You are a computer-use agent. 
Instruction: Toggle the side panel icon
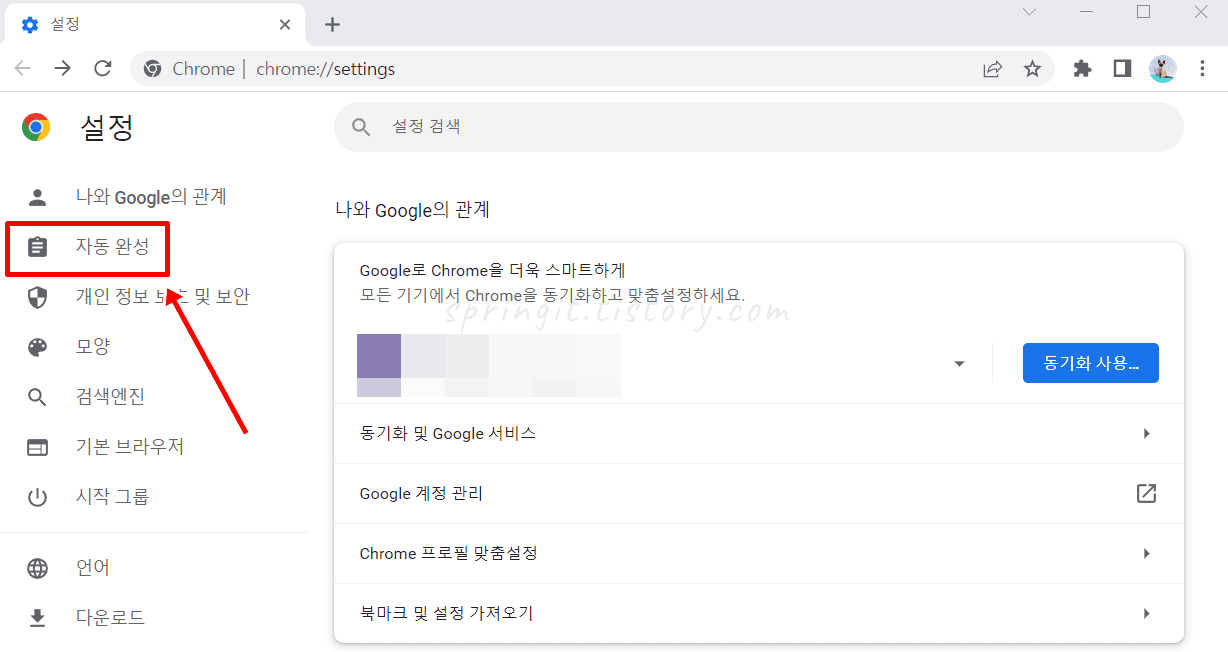[x=1122, y=69]
